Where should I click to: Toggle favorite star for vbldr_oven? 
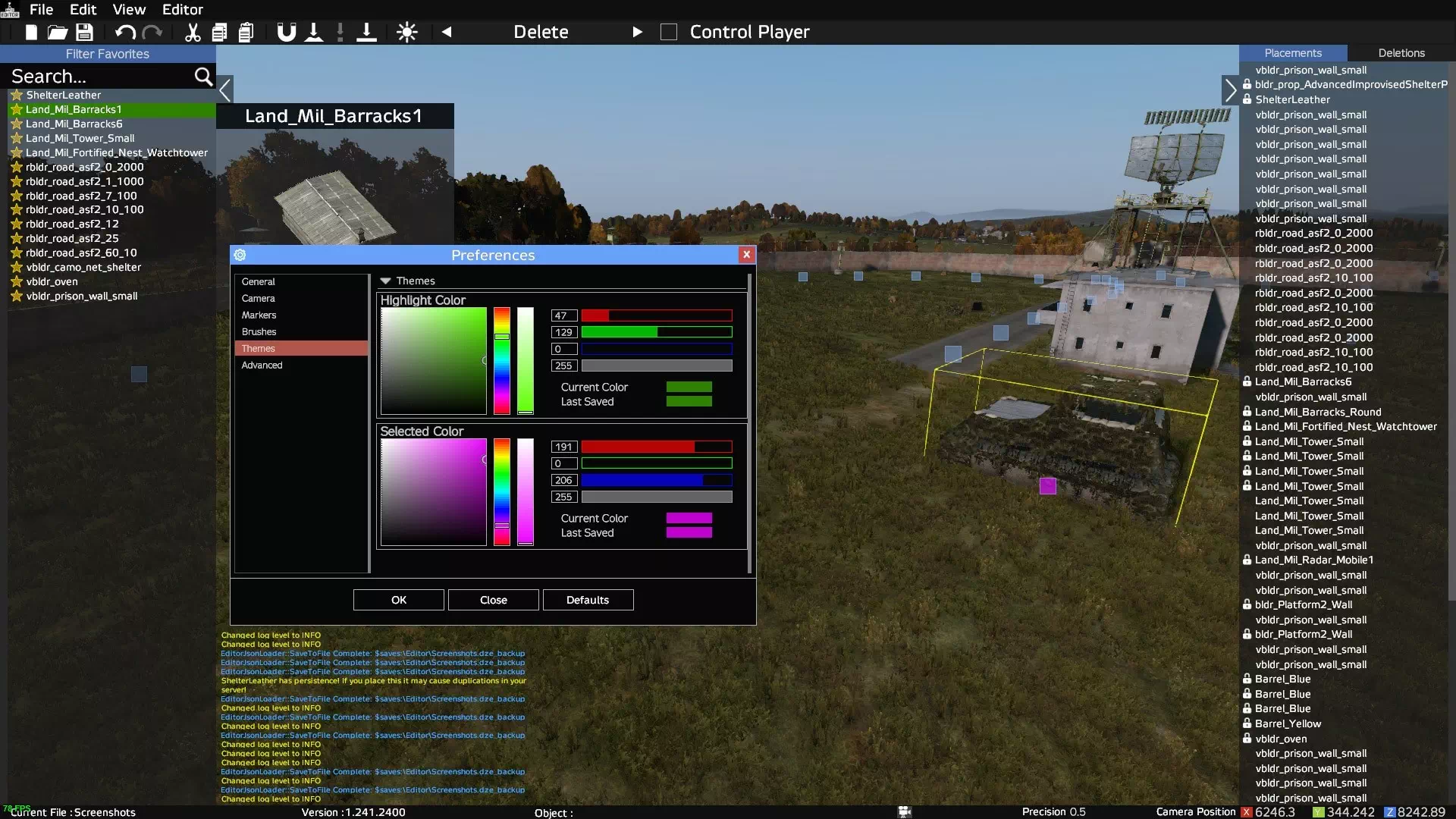(17, 281)
